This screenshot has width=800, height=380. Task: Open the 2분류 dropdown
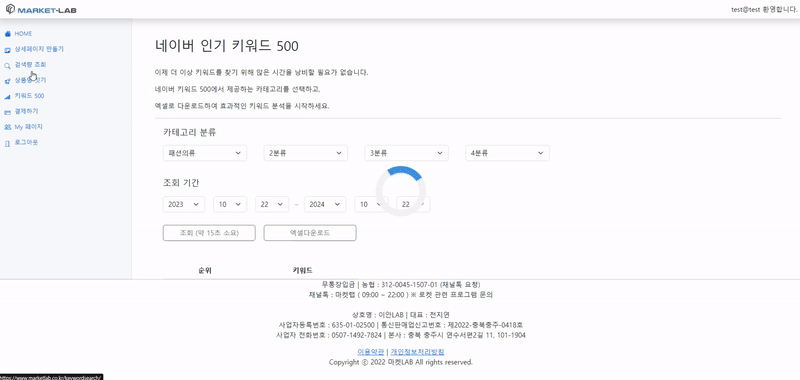pyautogui.click(x=306, y=153)
